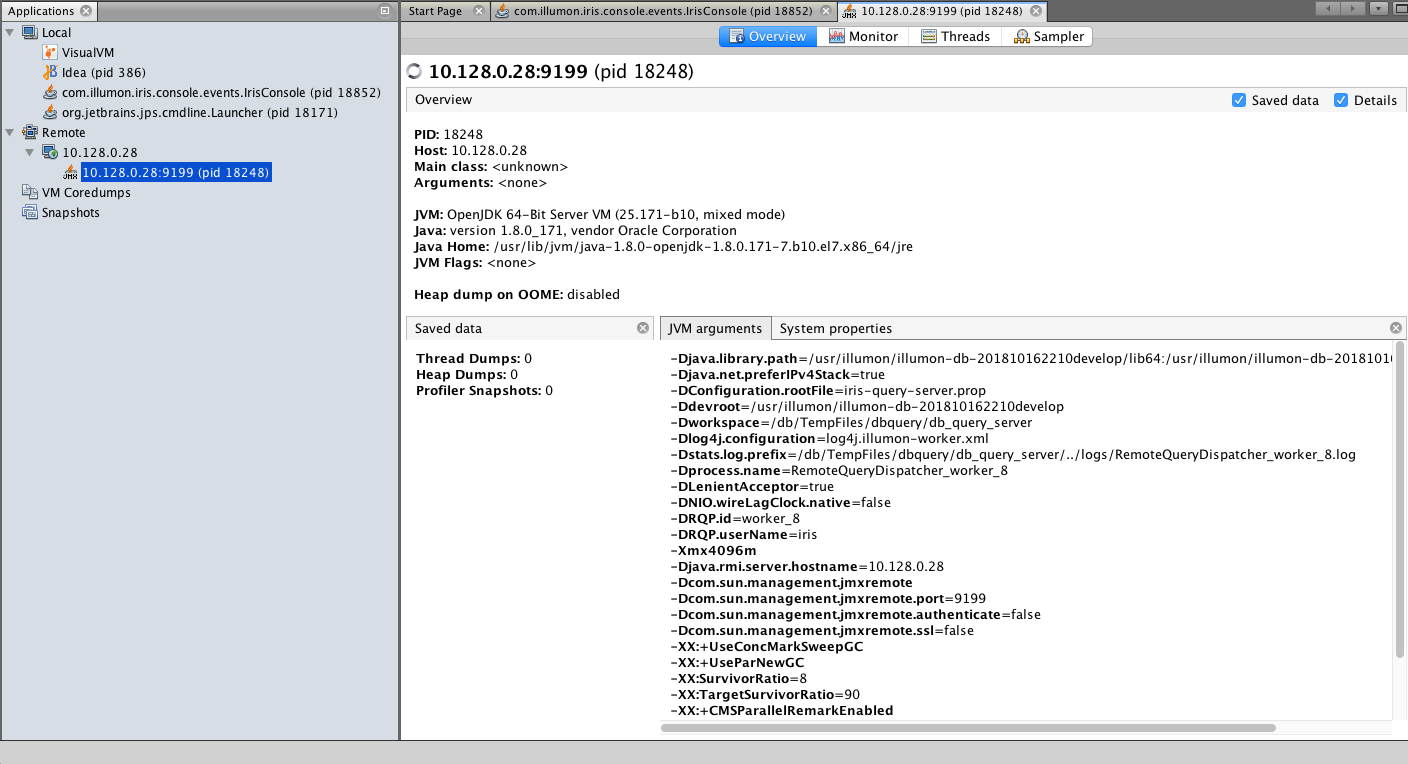
Task: Close the IrisConsole (pid 18852) tab
Action: tap(825, 11)
